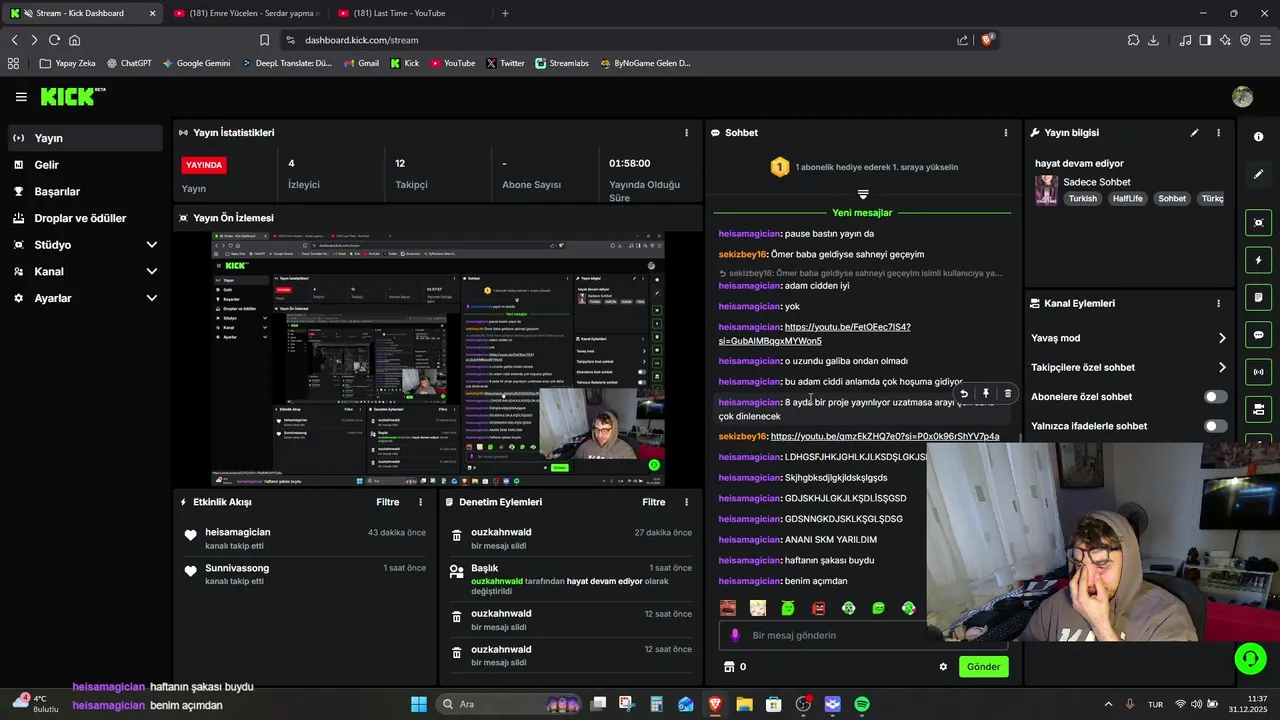Click the screen capture icon in right sidebar
The image size is (1280, 720).
click(x=1258, y=223)
